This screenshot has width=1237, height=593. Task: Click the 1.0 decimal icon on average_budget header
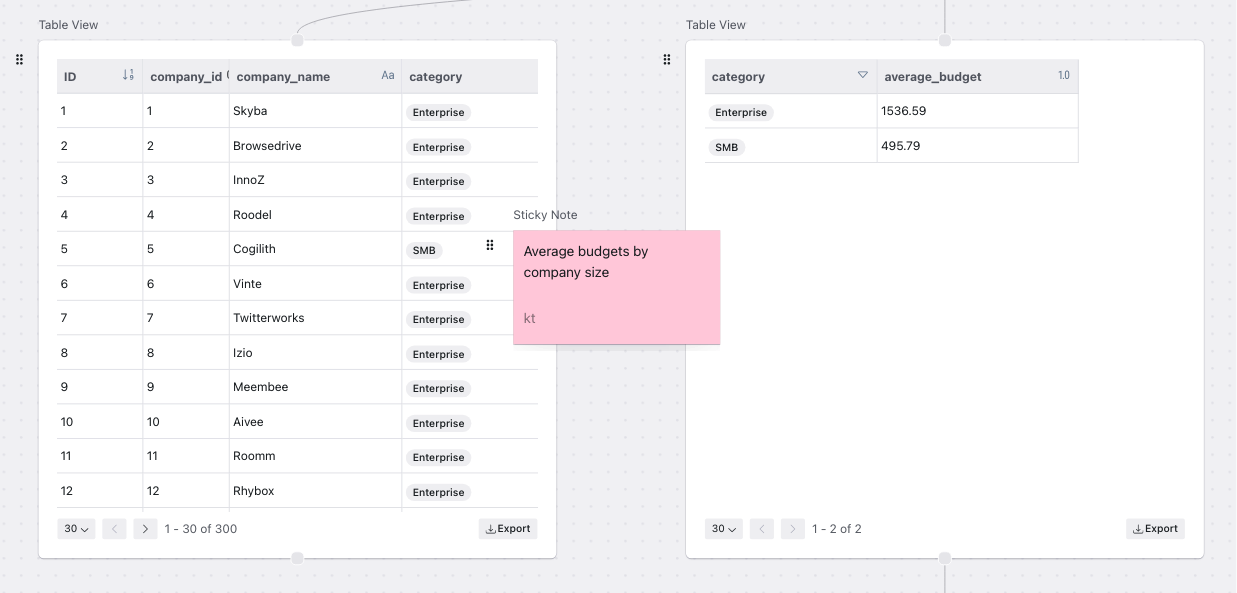1064,75
